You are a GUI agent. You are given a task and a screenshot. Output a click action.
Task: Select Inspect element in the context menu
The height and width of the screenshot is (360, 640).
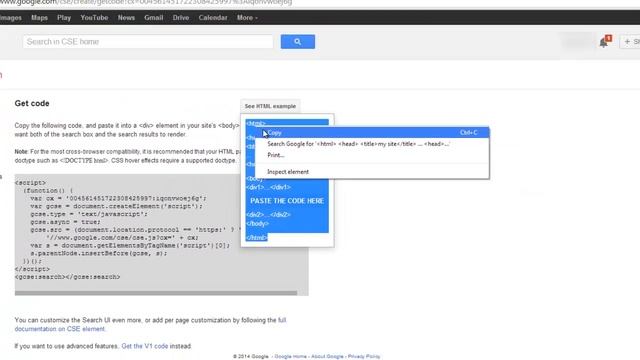coord(372,172)
